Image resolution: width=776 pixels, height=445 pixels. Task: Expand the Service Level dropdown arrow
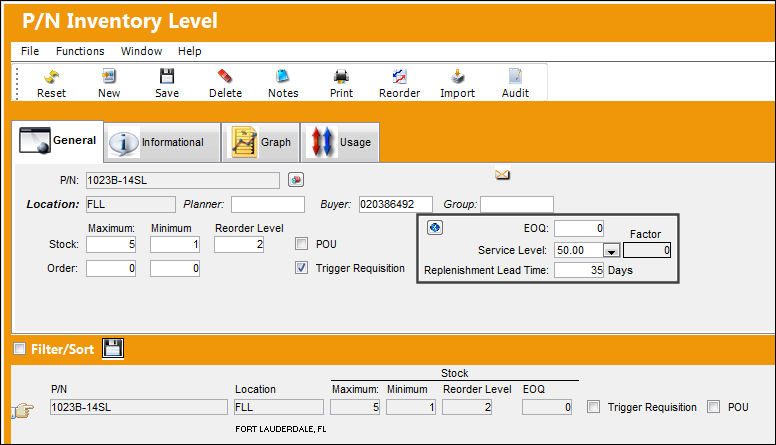point(612,250)
